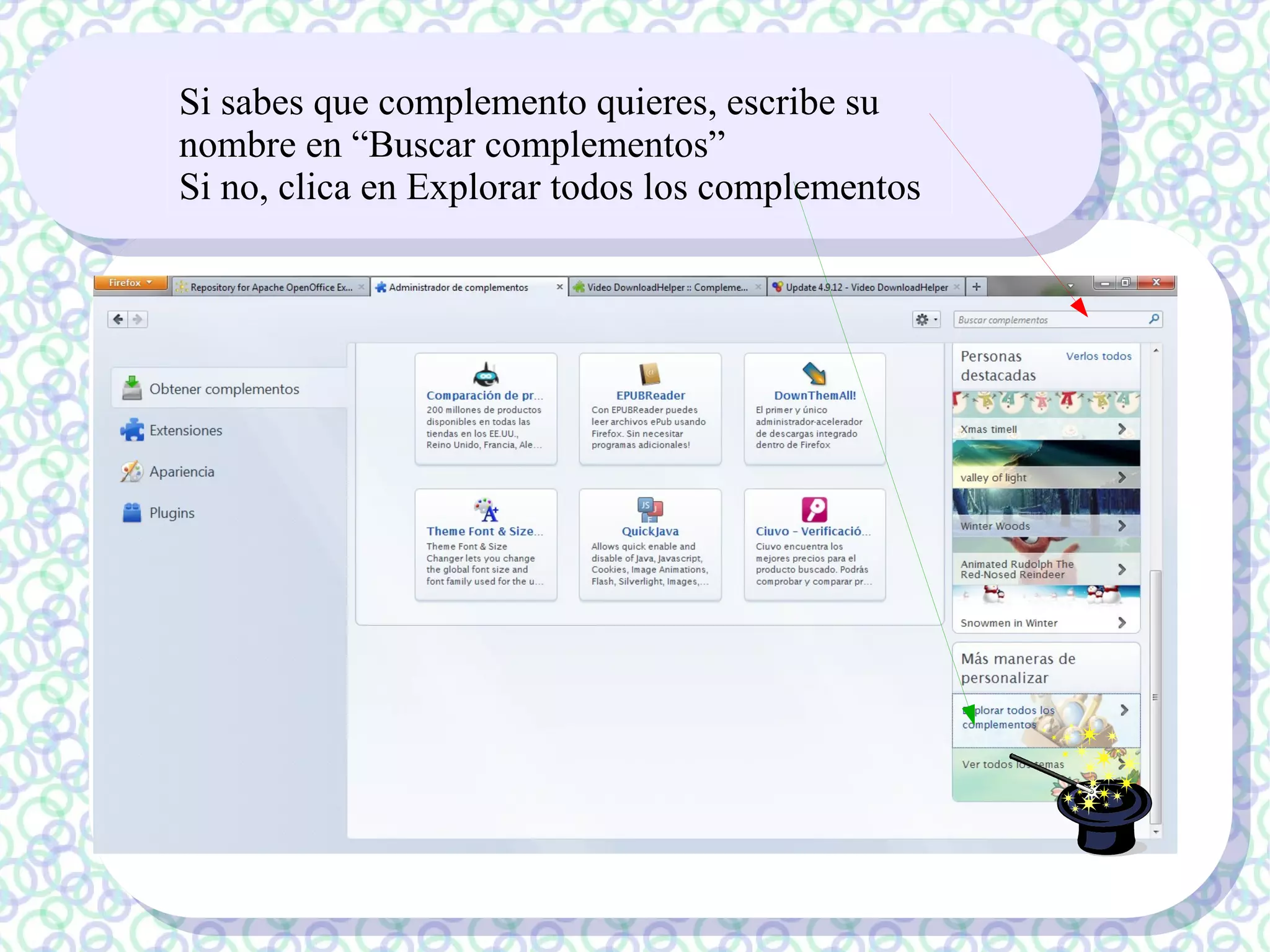The height and width of the screenshot is (952, 1270).
Task: Click the back navigation arrow
Action: point(118,319)
